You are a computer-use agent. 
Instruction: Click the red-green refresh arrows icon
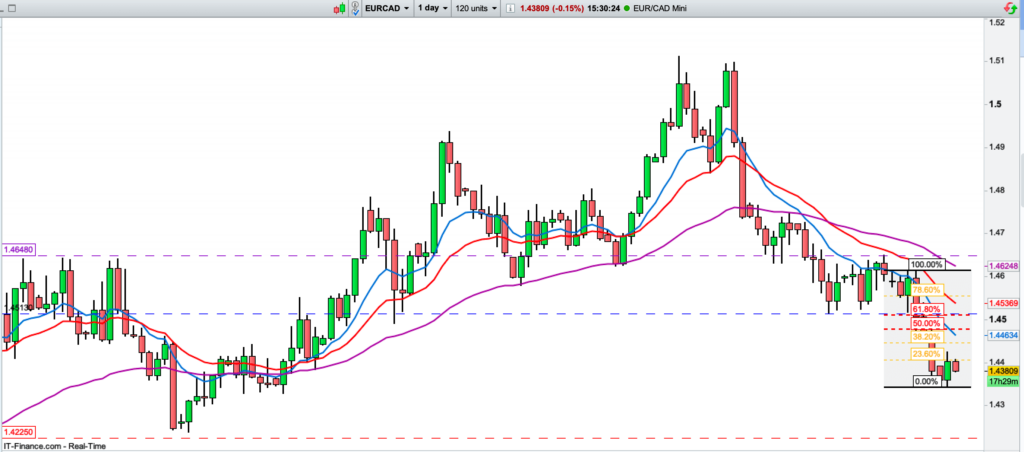(1012, 8)
